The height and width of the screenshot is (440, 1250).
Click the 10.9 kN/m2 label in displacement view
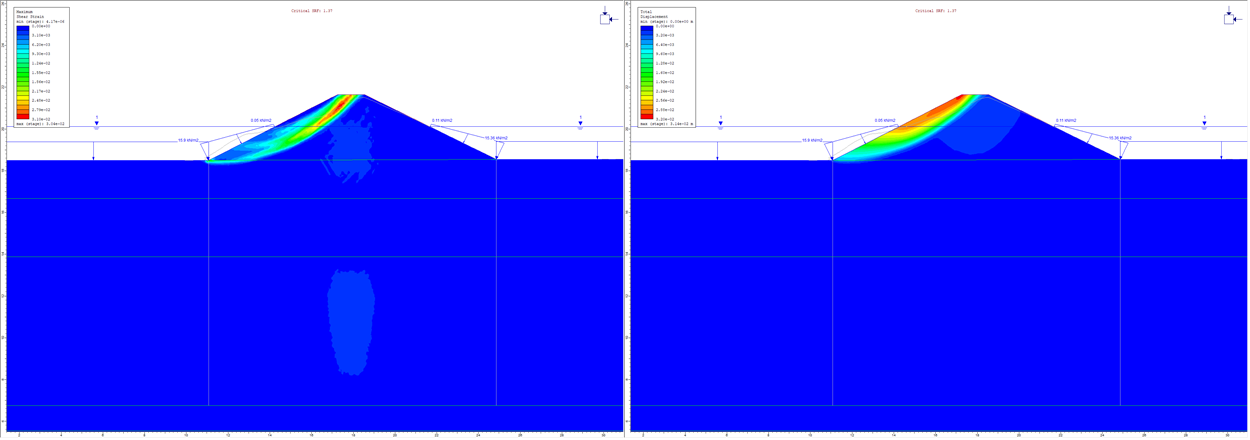click(x=812, y=140)
